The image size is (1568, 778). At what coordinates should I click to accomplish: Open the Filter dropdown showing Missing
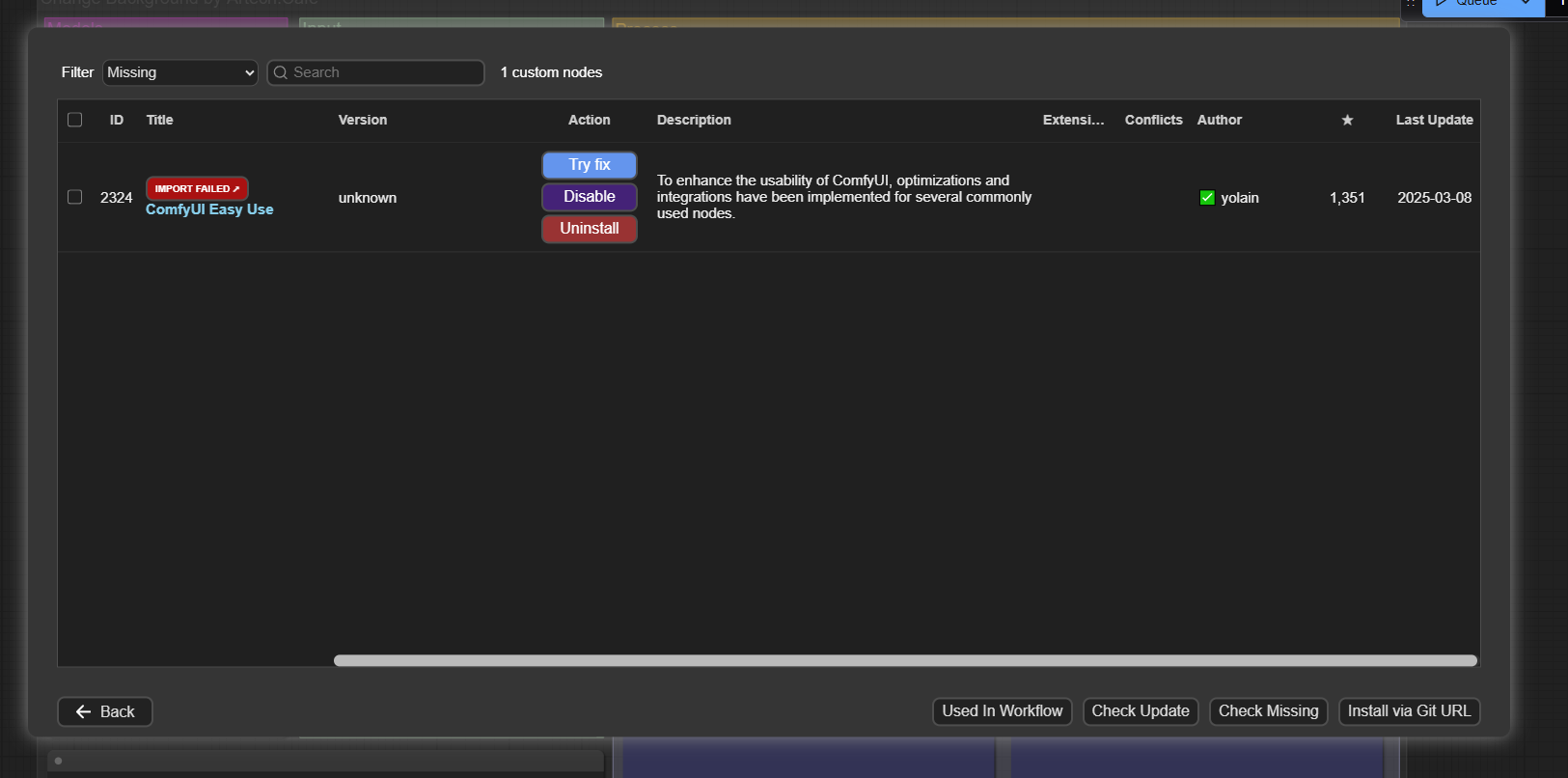coord(180,72)
